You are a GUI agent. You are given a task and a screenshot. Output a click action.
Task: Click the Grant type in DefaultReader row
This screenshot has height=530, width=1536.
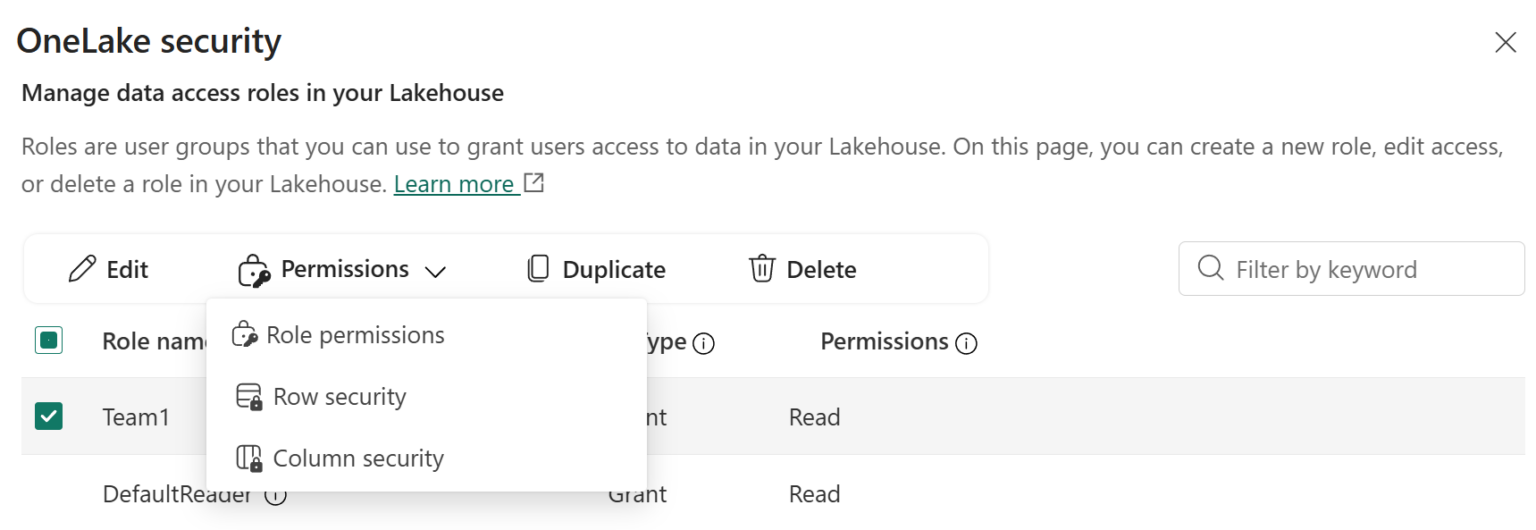[x=637, y=494]
